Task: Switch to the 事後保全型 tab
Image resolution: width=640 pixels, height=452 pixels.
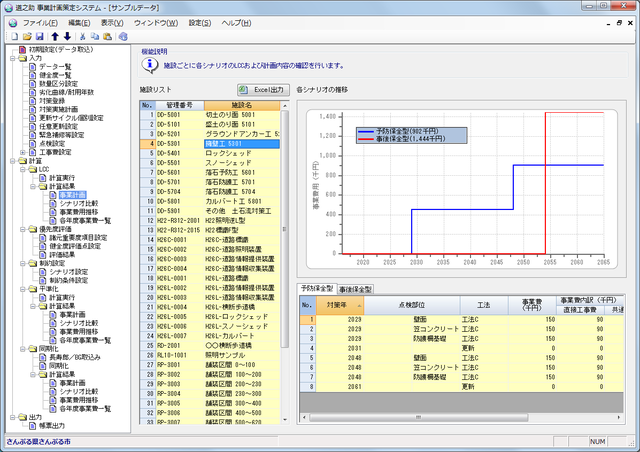Action: [355, 288]
